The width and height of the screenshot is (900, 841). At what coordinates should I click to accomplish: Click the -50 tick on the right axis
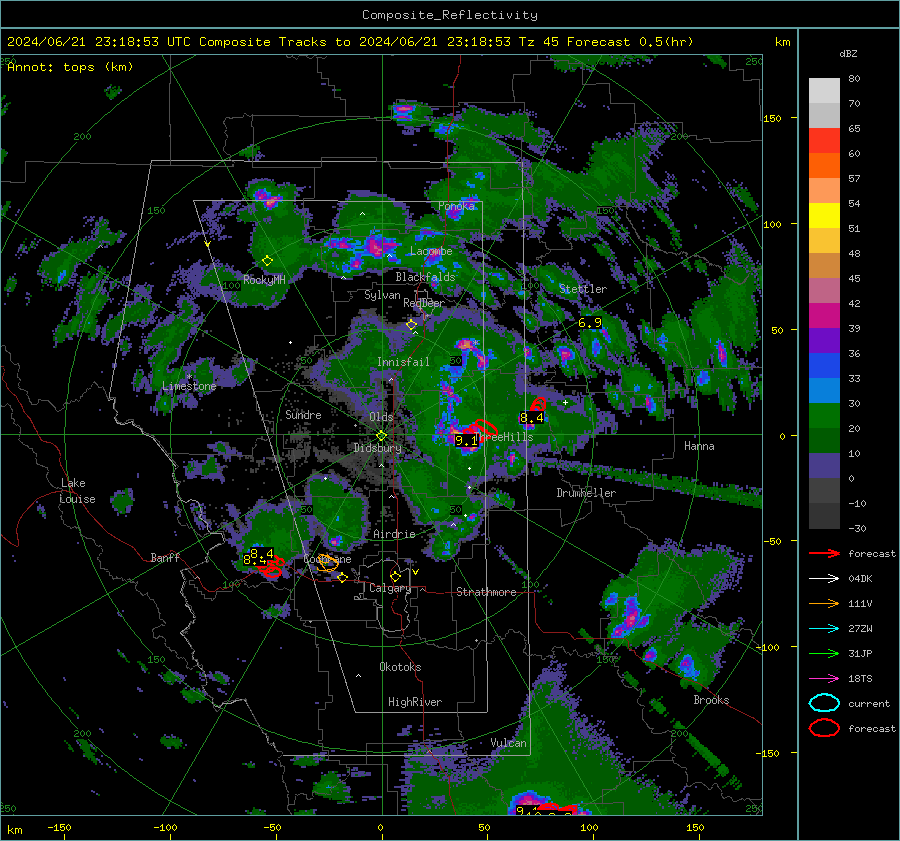772,541
